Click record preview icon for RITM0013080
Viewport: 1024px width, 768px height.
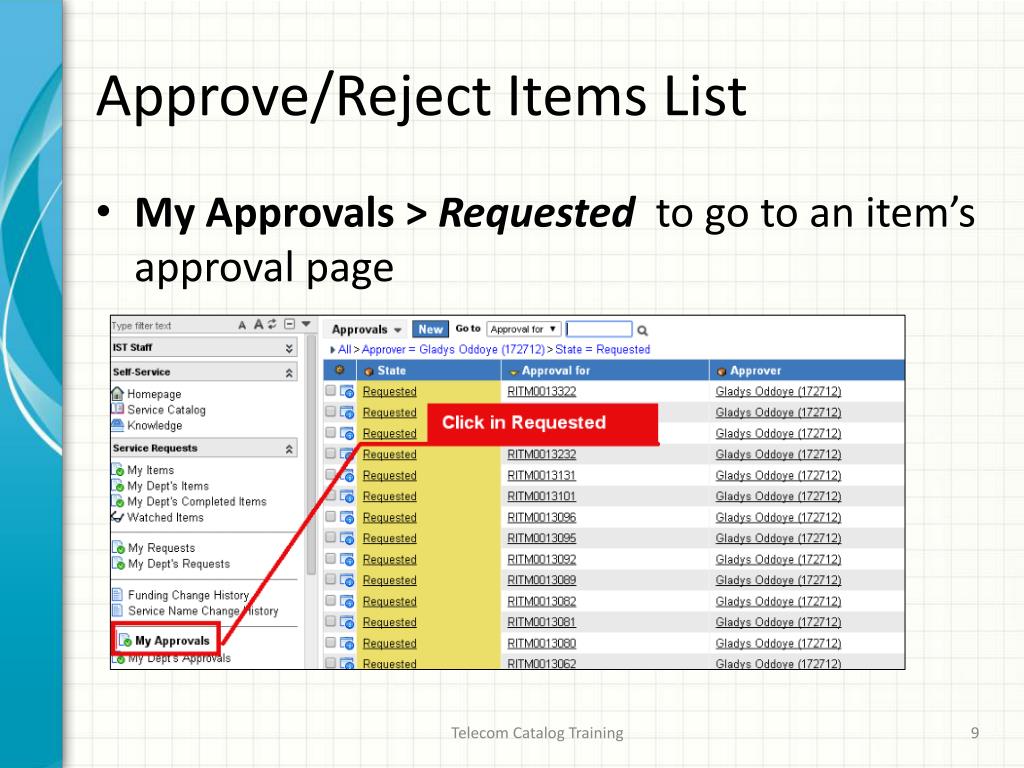pos(347,643)
